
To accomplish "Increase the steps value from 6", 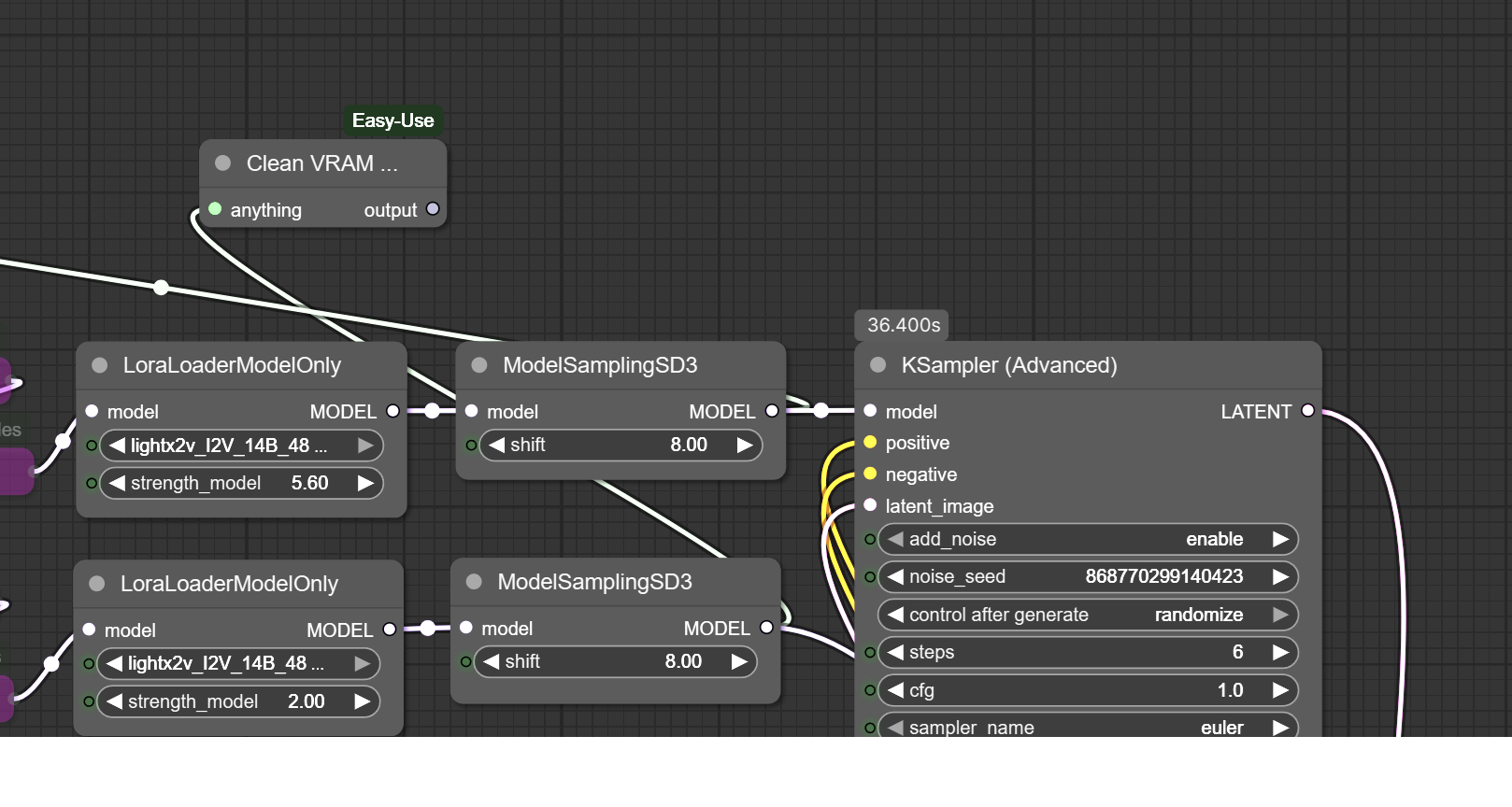I will pyautogui.click(x=1280, y=652).
